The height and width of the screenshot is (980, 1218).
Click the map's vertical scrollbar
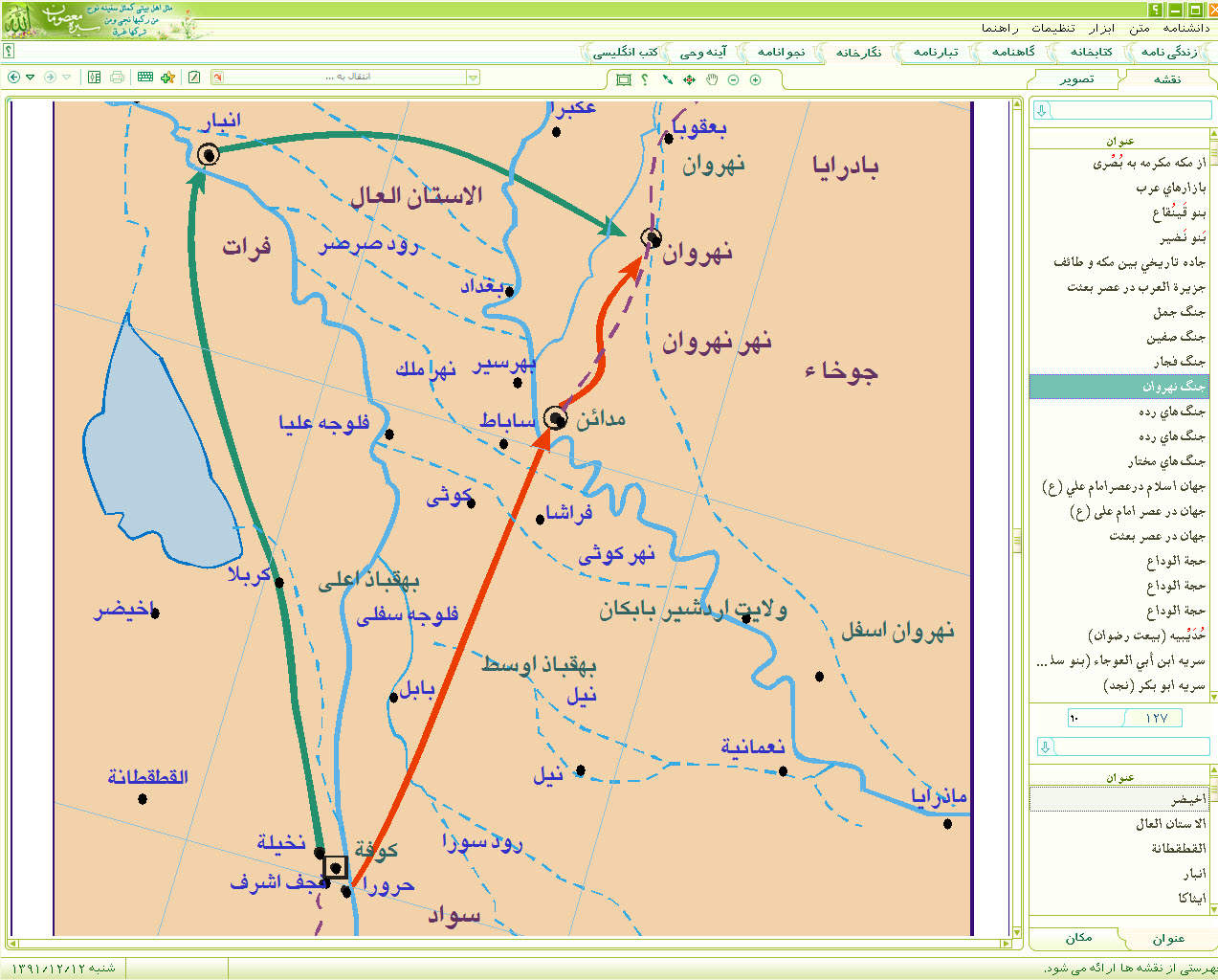click(1017, 517)
